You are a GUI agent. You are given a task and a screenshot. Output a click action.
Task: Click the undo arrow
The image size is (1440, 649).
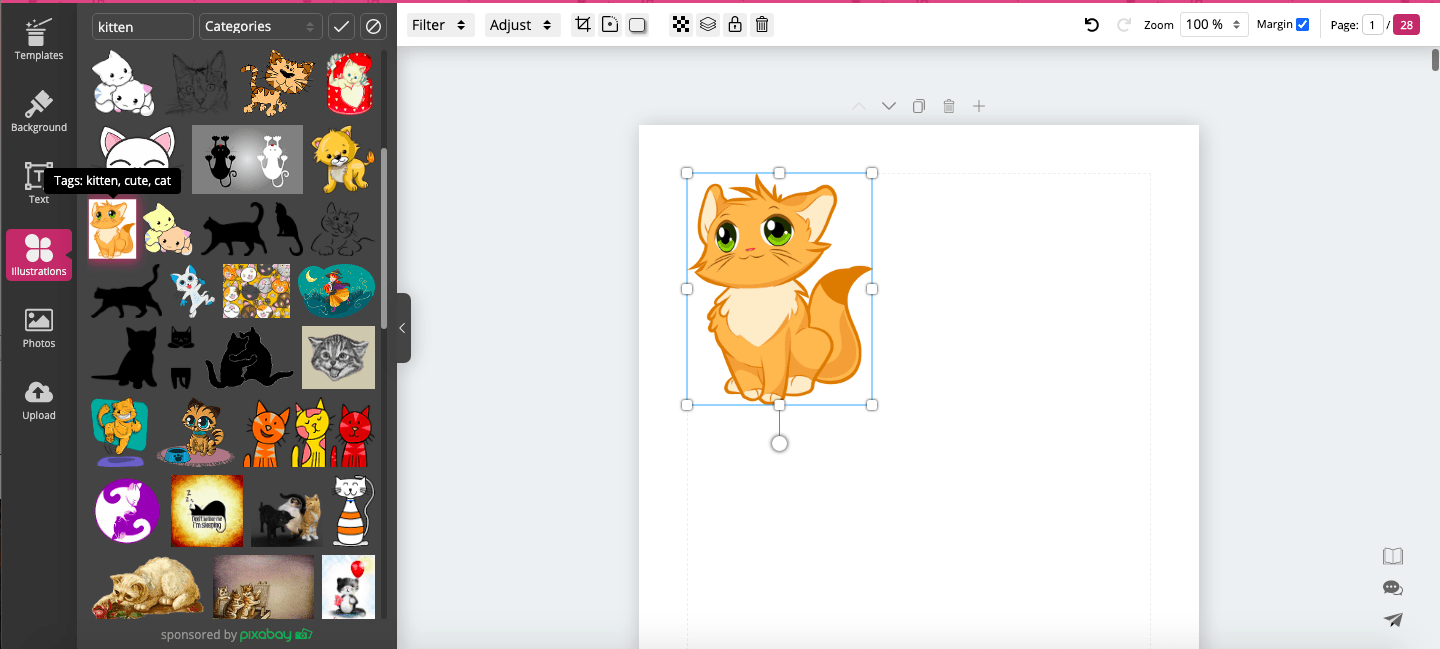click(1091, 24)
